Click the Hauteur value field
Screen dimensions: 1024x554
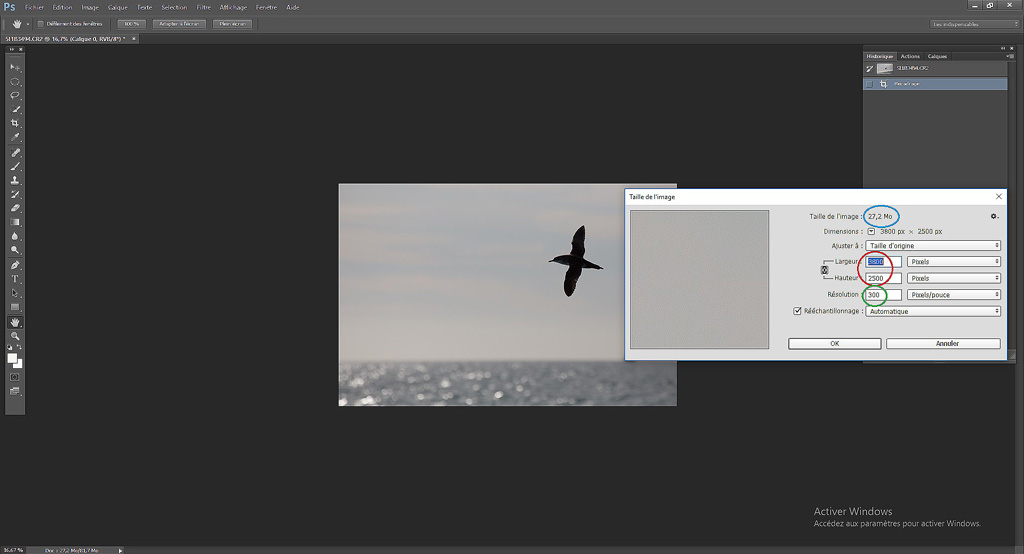883,278
